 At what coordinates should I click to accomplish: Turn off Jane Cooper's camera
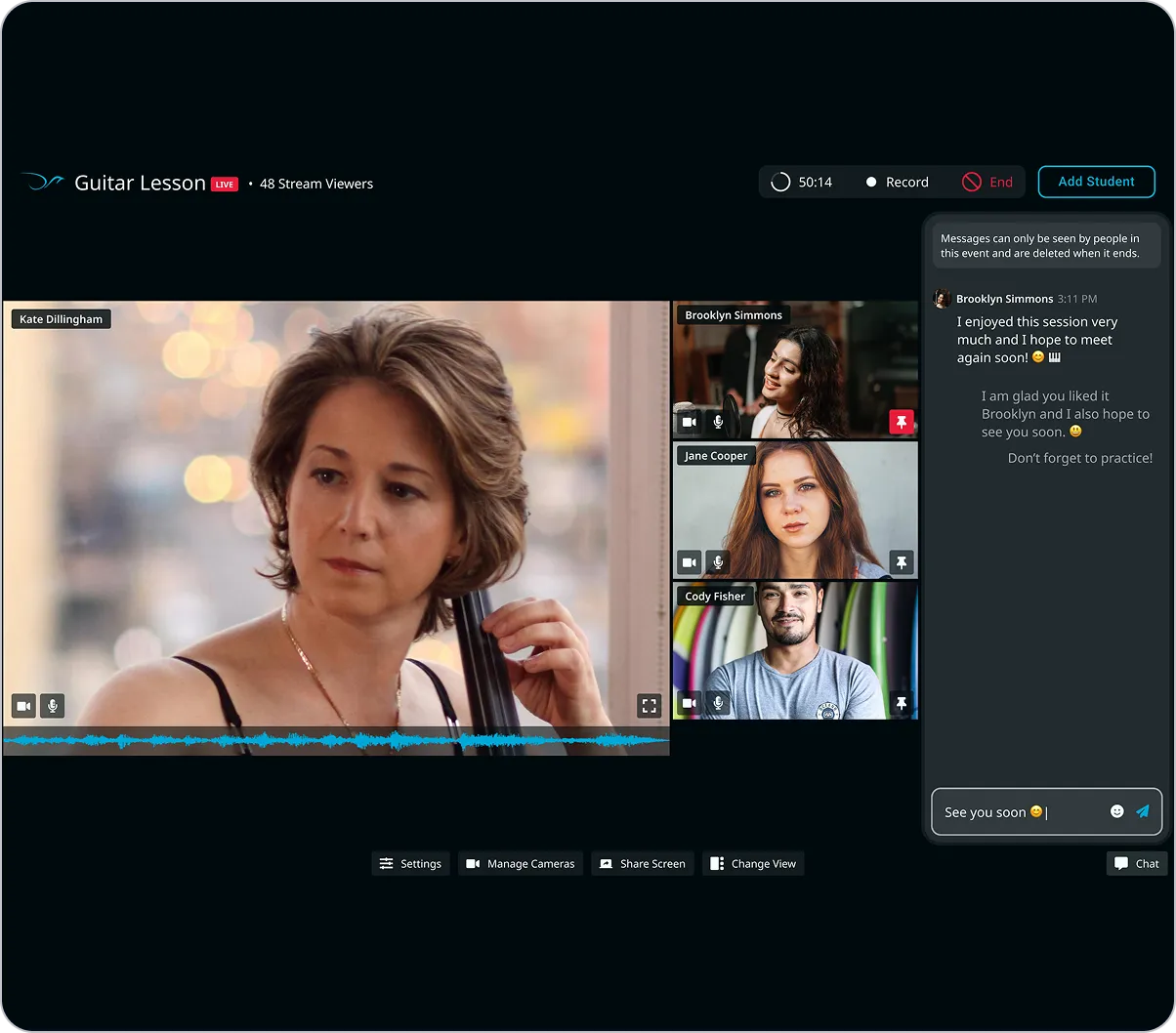[x=690, y=562]
